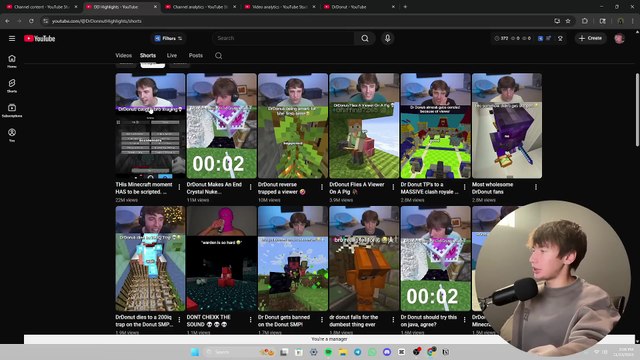This screenshot has height=360, width=640.
Task: Go to Home in the sidebar
Action: [12, 61]
